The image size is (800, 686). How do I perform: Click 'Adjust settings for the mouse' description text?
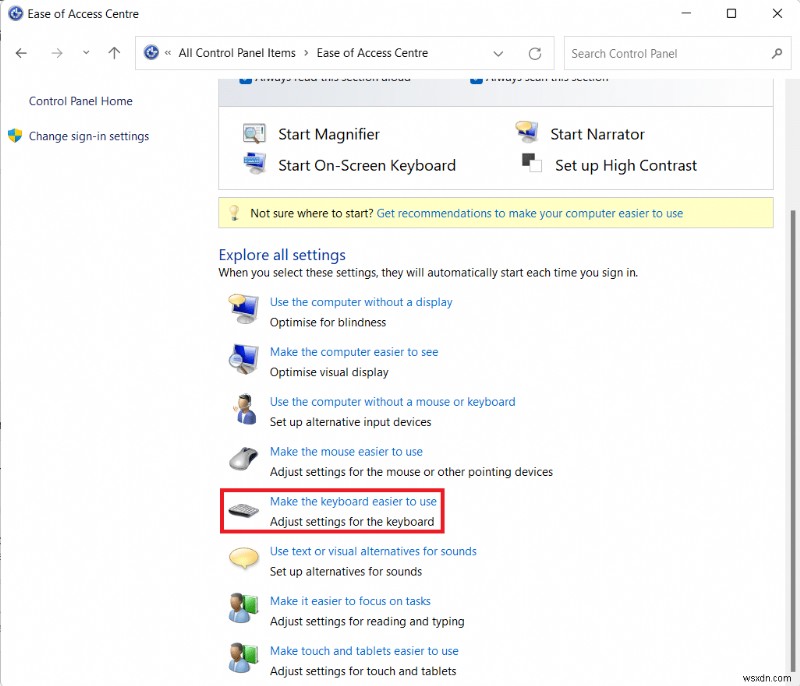[x=411, y=472]
